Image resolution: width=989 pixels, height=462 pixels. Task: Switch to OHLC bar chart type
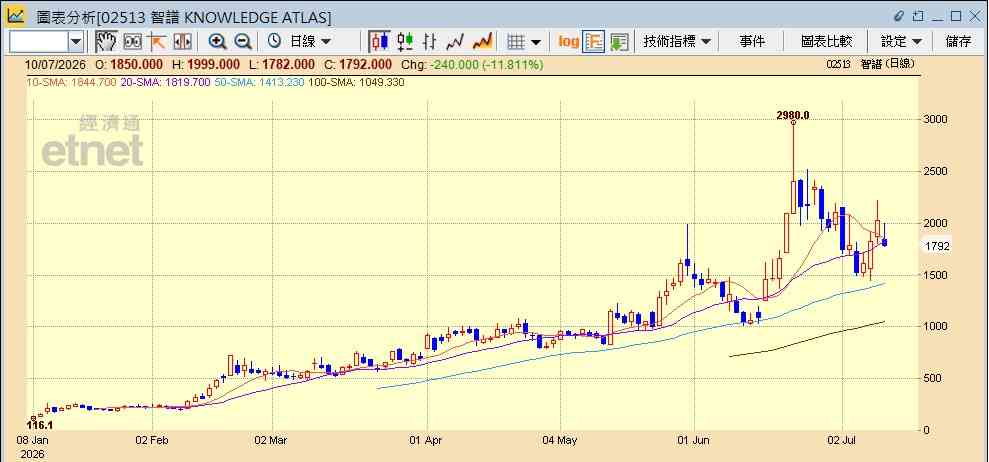pos(430,42)
